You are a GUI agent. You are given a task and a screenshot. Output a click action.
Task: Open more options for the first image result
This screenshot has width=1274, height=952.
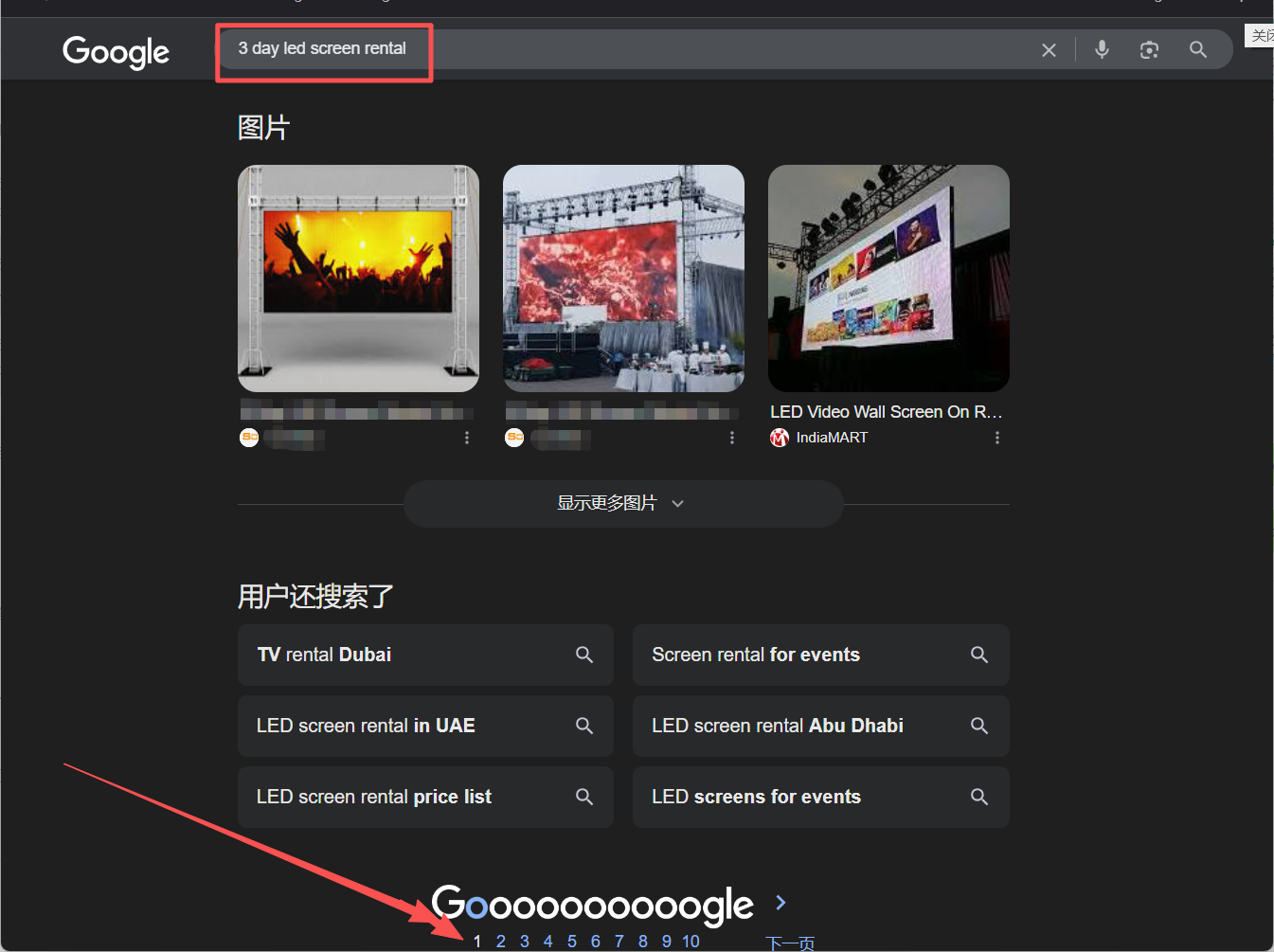[467, 438]
